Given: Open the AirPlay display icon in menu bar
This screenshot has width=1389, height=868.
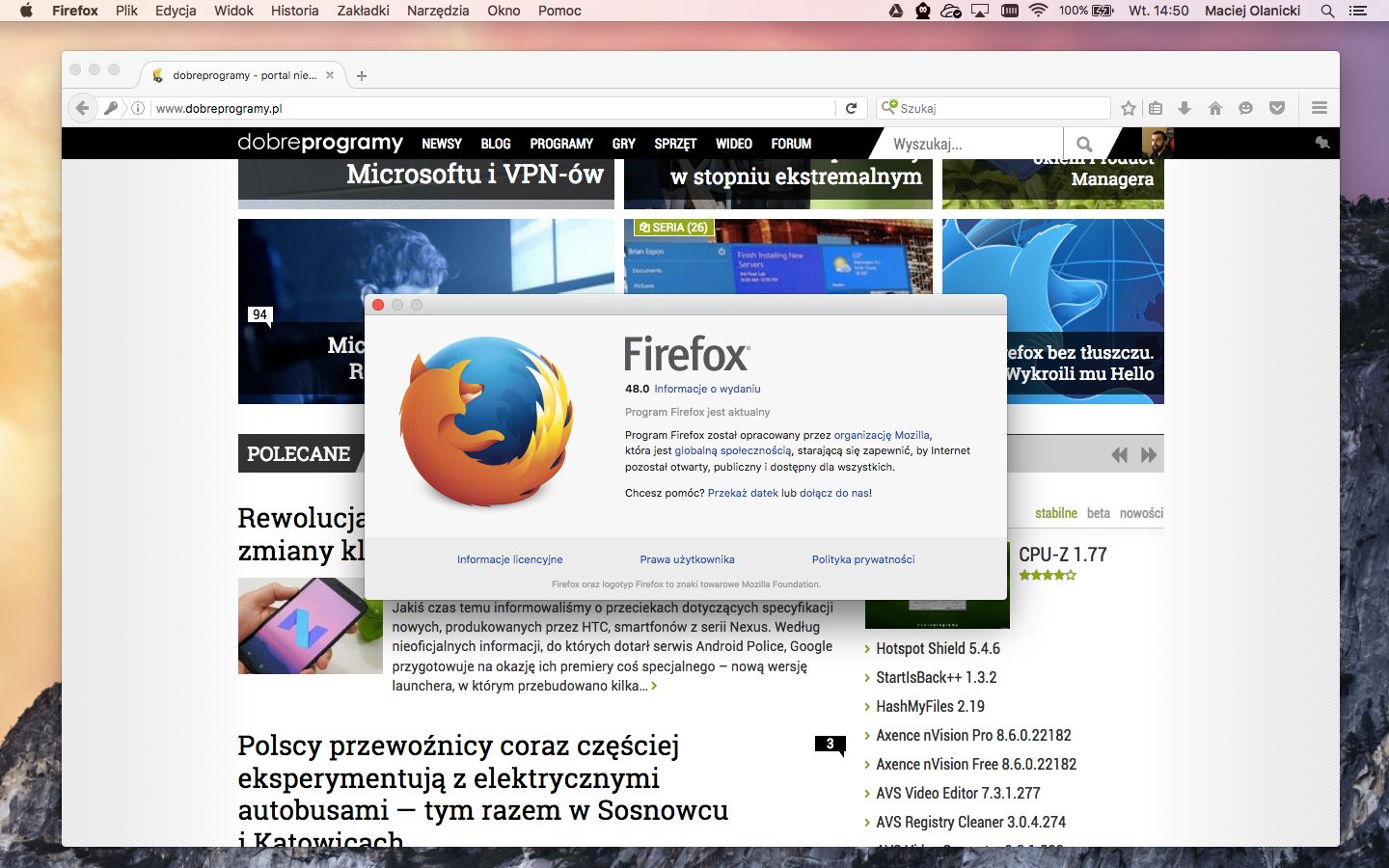Looking at the screenshot, I should [980, 11].
